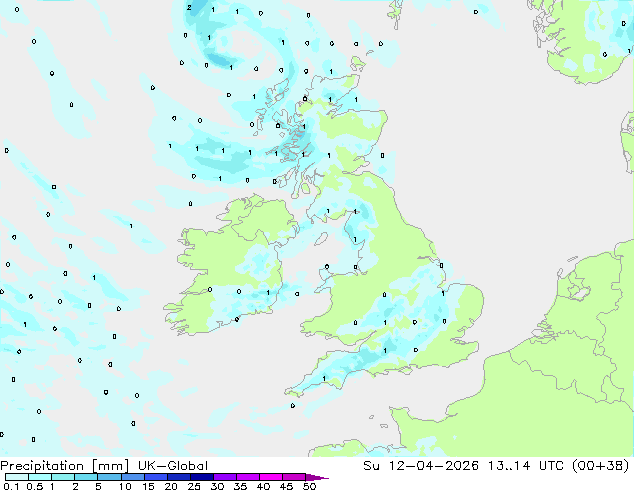Click the '30' legend value
The image size is (634, 490).
click(217, 486)
